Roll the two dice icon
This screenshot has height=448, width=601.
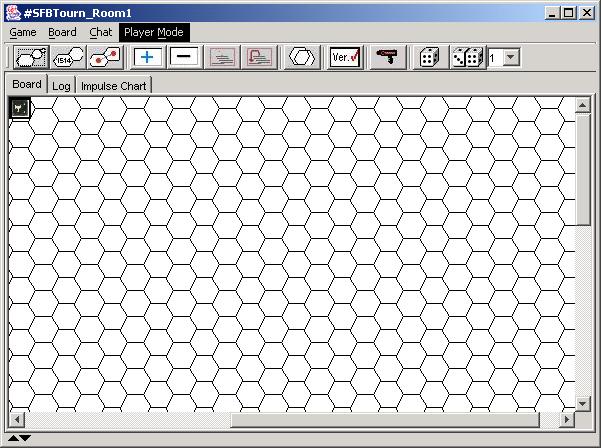point(466,58)
